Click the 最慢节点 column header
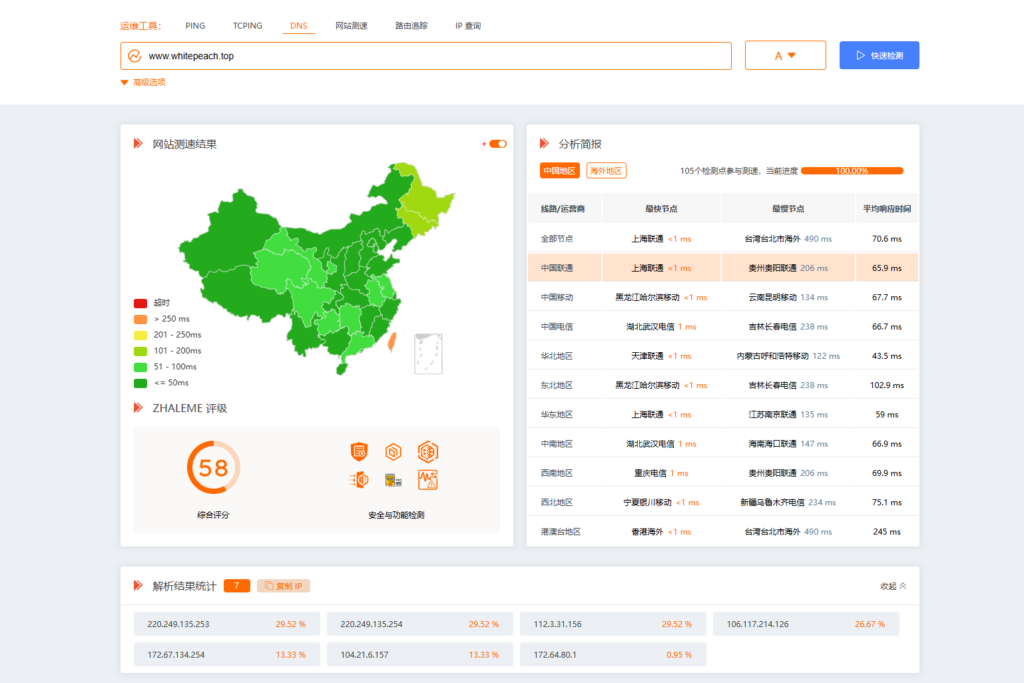Image resolution: width=1024 pixels, height=683 pixels. tap(788, 209)
